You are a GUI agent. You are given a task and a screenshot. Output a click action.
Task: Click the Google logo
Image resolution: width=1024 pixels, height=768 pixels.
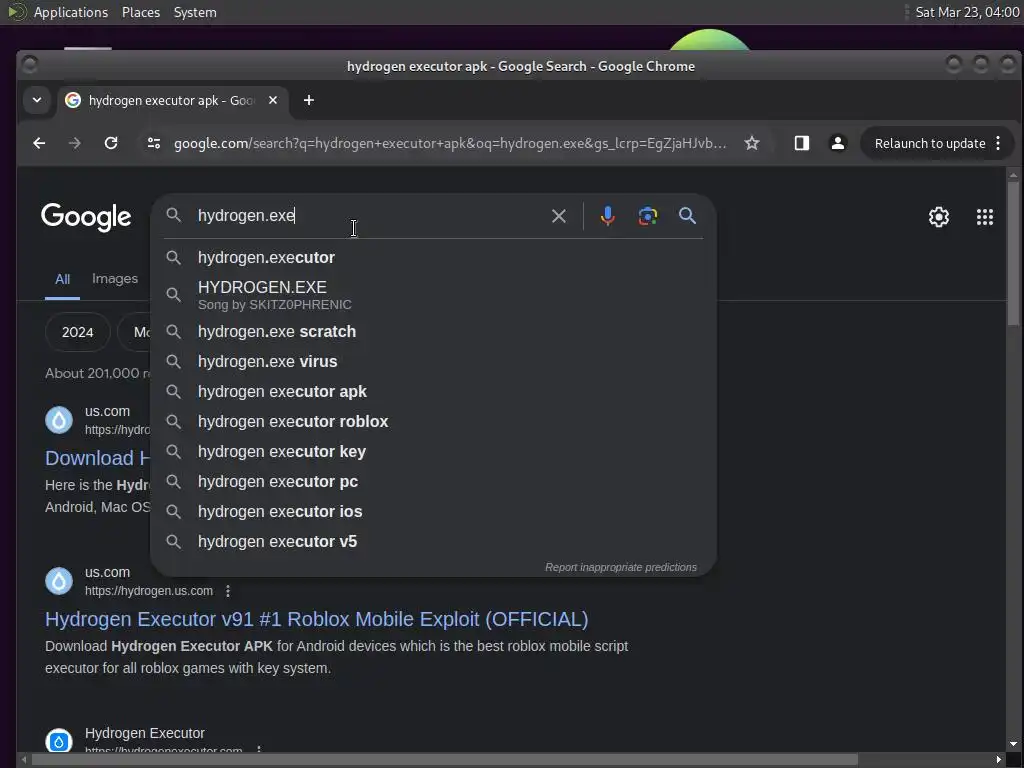pyautogui.click(x=86, y=217)
